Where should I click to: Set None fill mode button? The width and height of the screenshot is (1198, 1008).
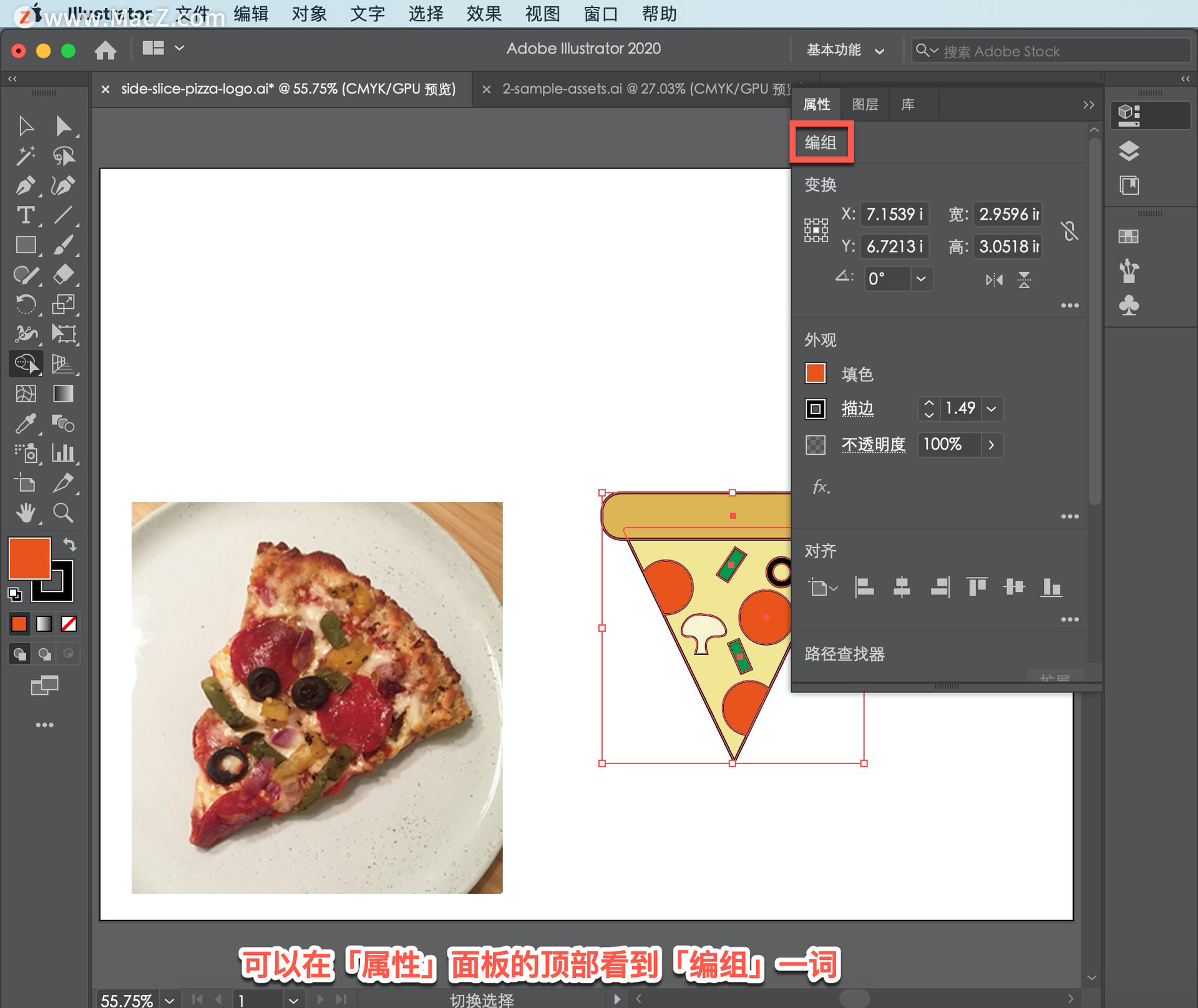point(69,623)
